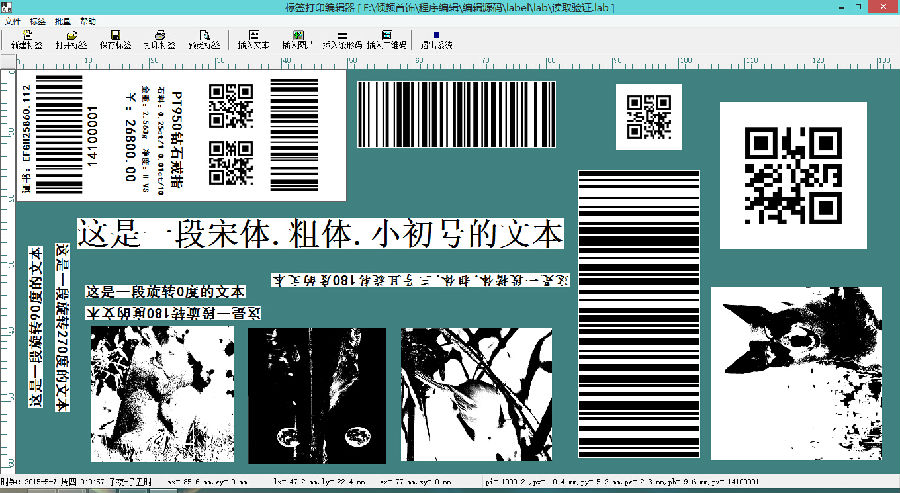Print the label using 打印标签 icon
This screenshot has width=900, height=493.
click(158, 39)
